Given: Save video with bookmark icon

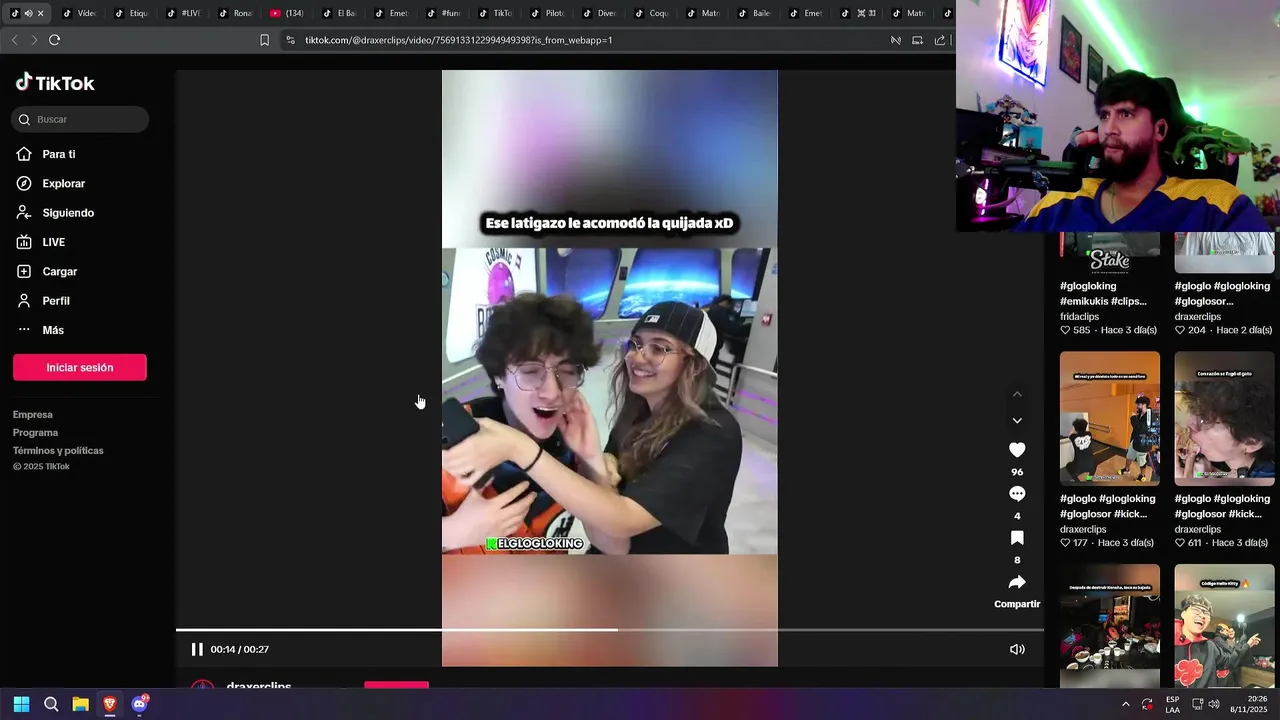Looking at the screenshot, I should (1017, 538).
